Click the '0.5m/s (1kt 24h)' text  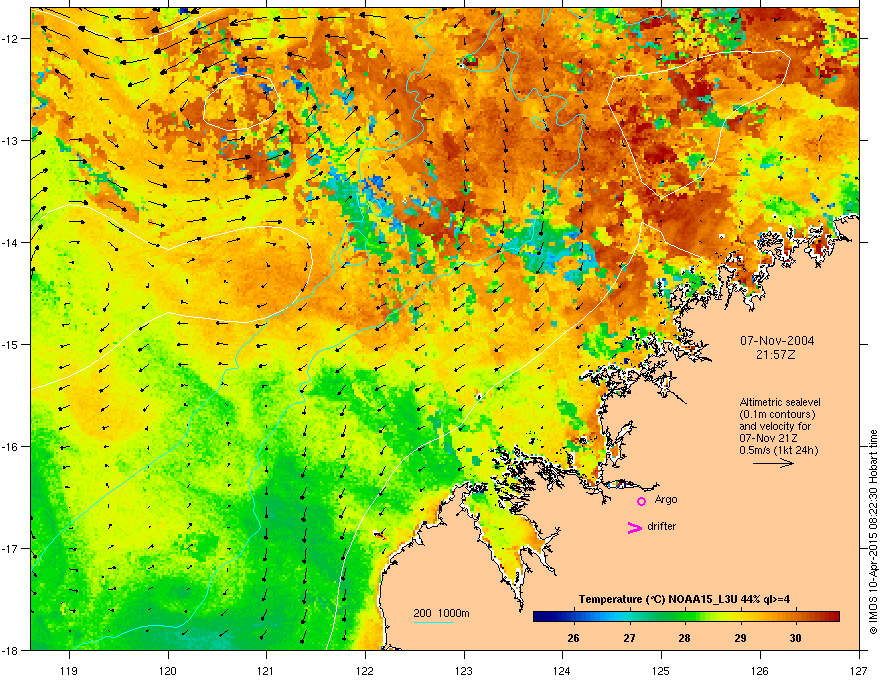(778, 450)
